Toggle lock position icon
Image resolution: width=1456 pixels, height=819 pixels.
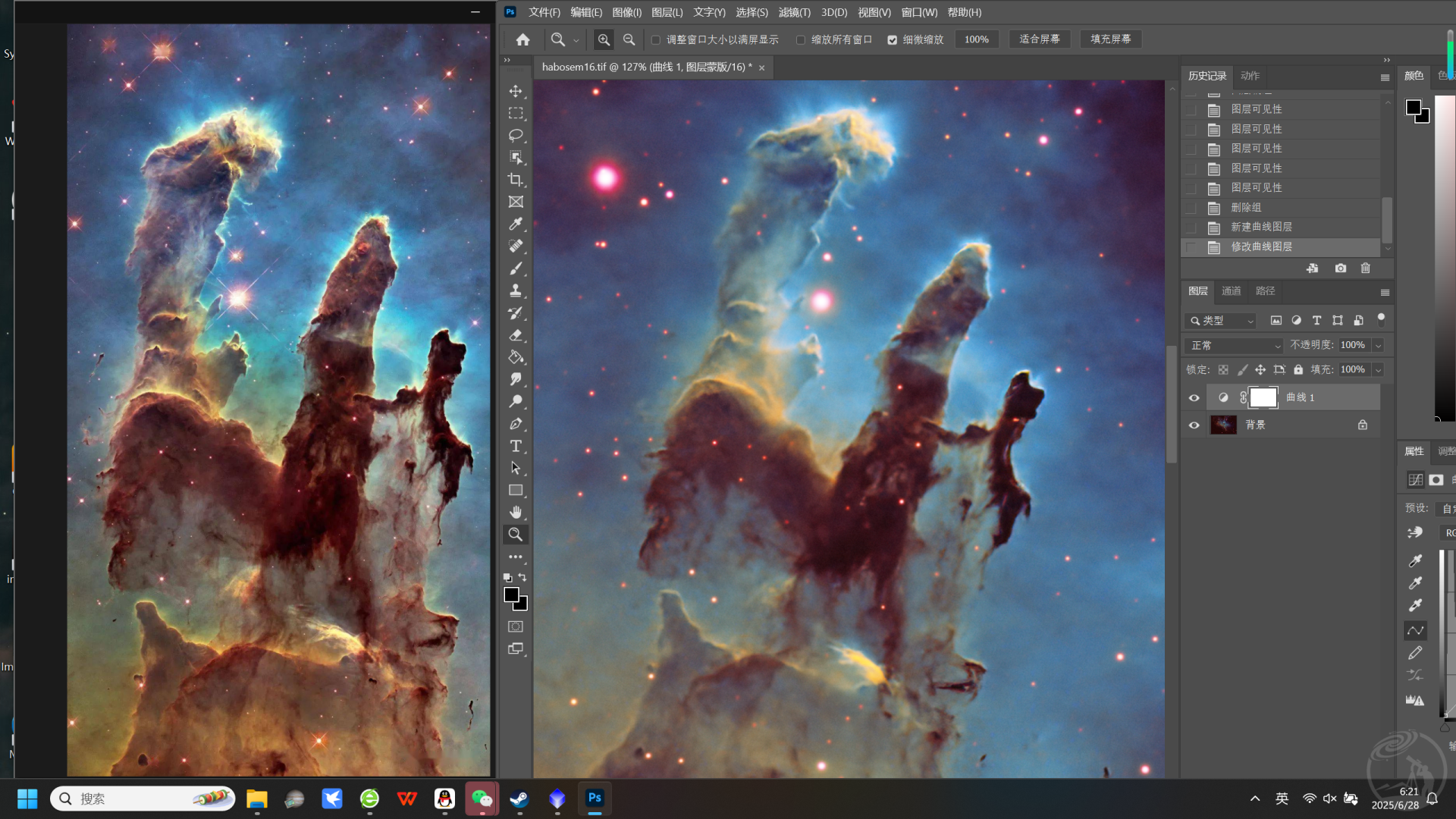click(x=1260, y=369)
